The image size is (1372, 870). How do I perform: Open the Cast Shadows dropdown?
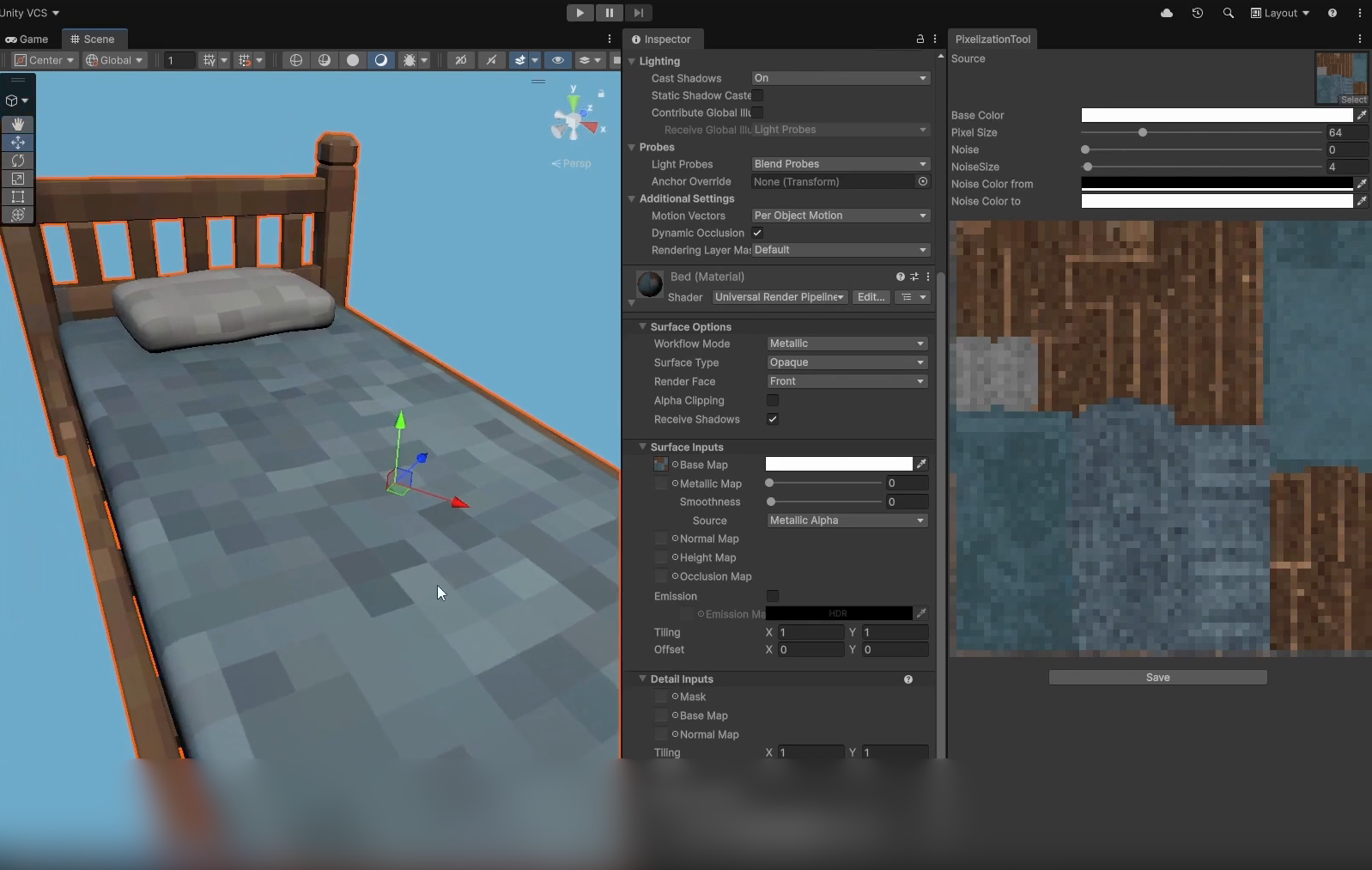pos(840,78)
